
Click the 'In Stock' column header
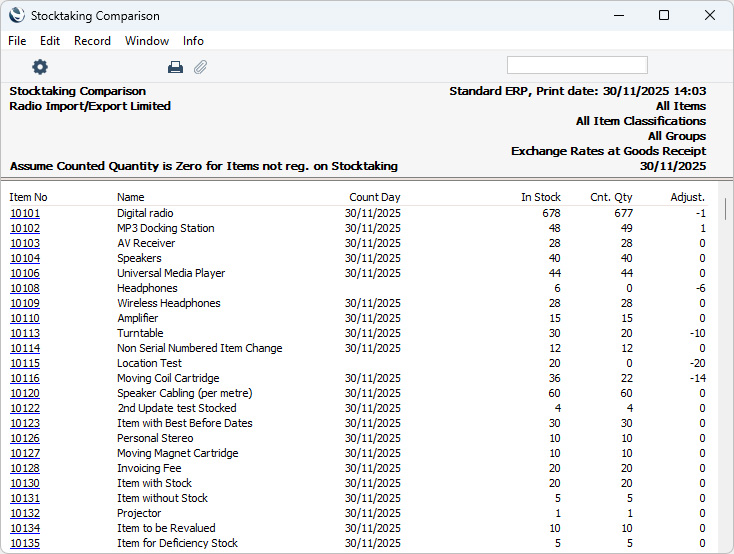[x=541, y=197]
